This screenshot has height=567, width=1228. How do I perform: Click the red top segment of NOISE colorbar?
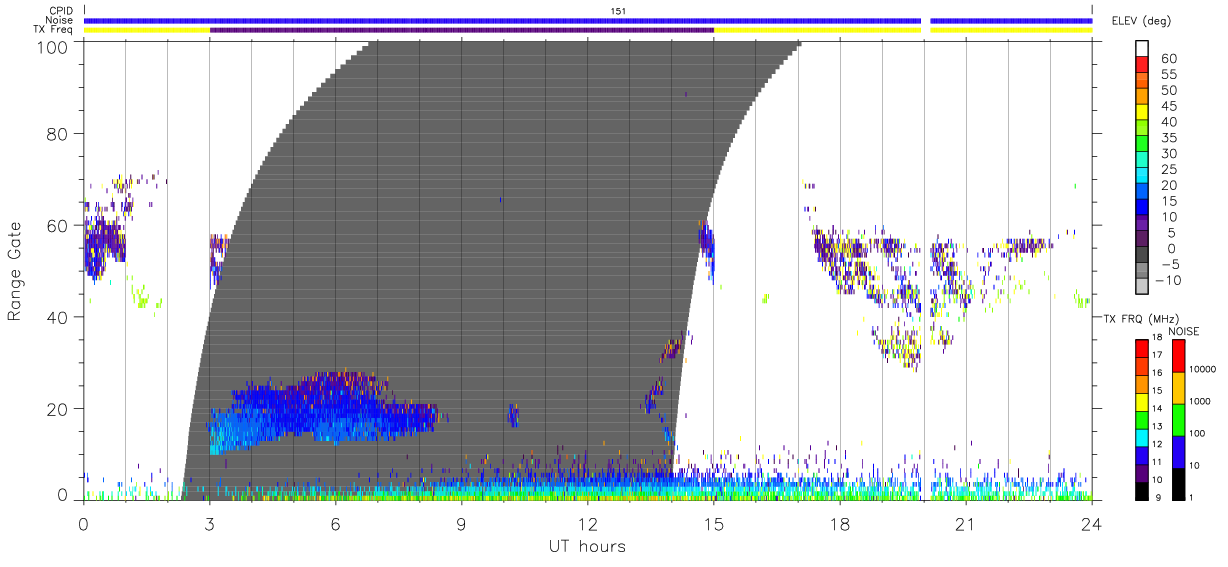coord(1179,355)
